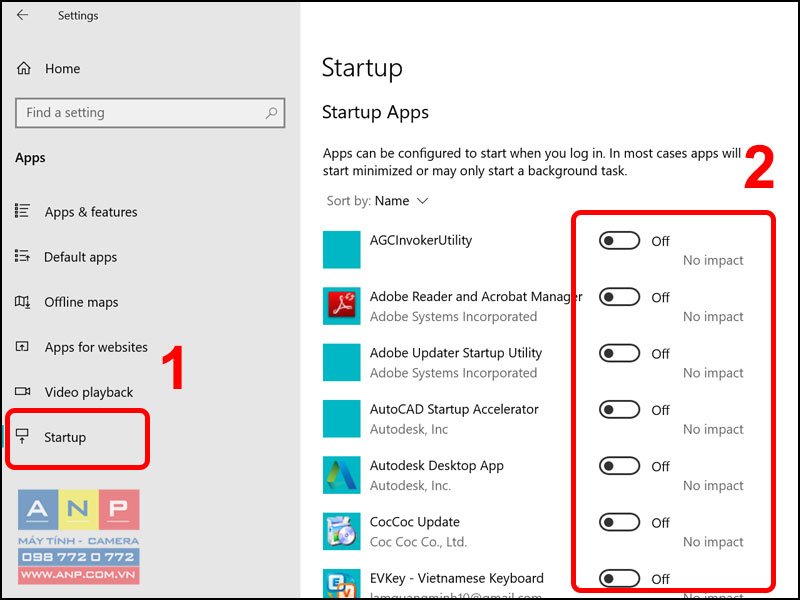Screen dimensions: 800x600
Task: Click the CocCoc Update app icon
Action: coord(341,531)
